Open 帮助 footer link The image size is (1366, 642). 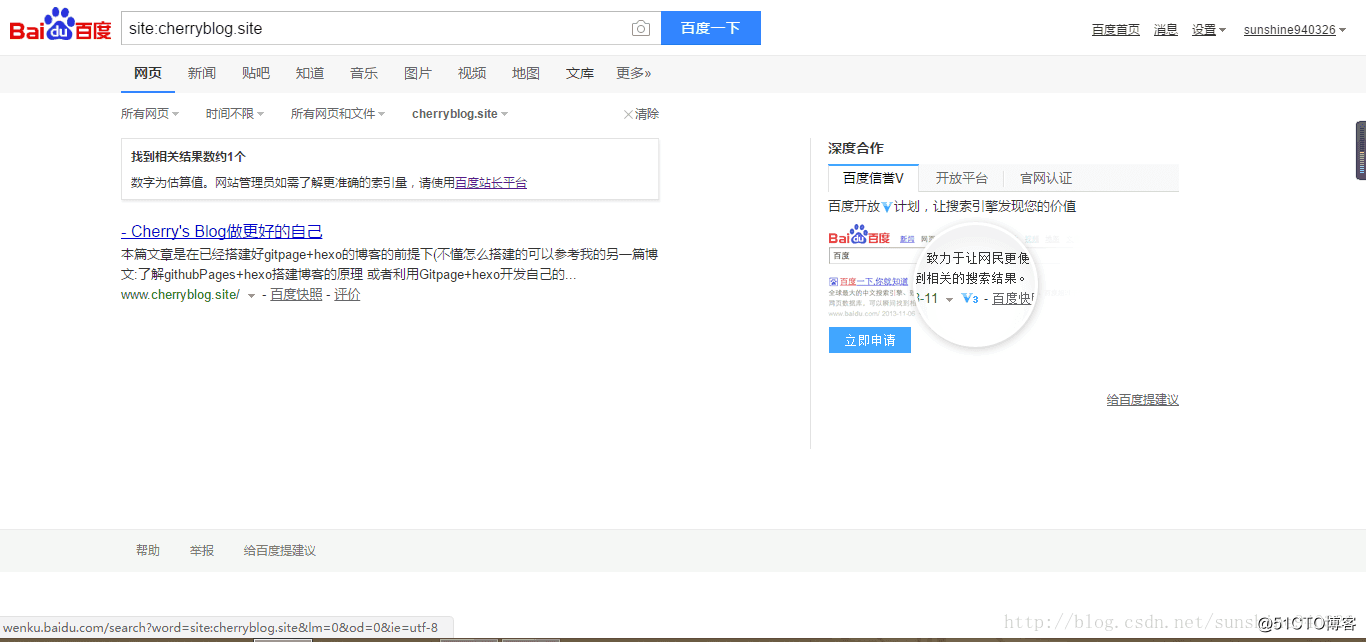148,551
